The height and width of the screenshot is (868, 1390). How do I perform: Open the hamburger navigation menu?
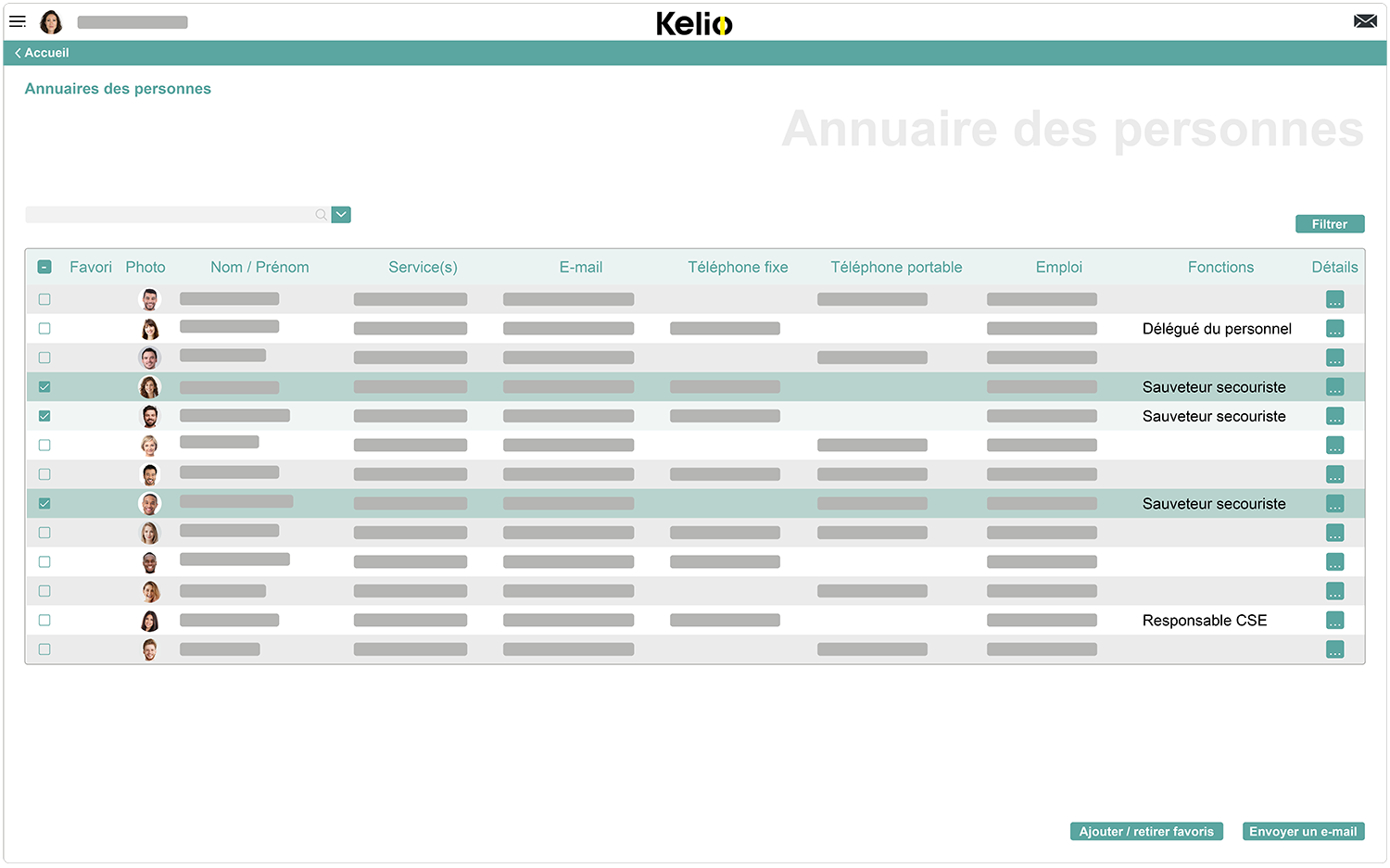click(x=17, y=21)
